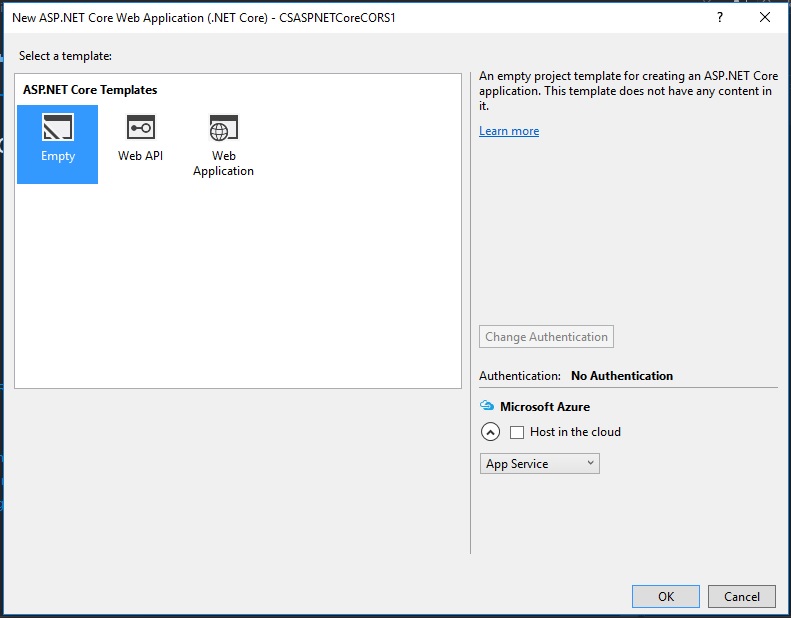The height and width of the screenshot is (618, 791).
Task: Enable Host in the cloud checkbox
Action: [517, 432]
